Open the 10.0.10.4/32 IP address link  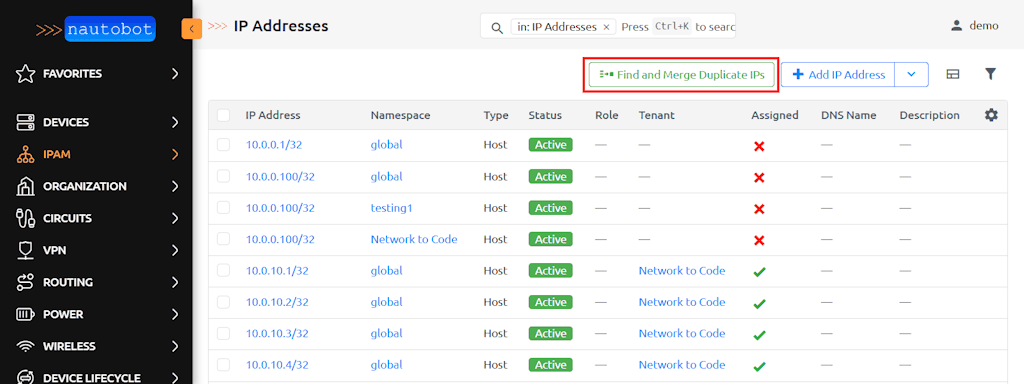pos(277,364)
